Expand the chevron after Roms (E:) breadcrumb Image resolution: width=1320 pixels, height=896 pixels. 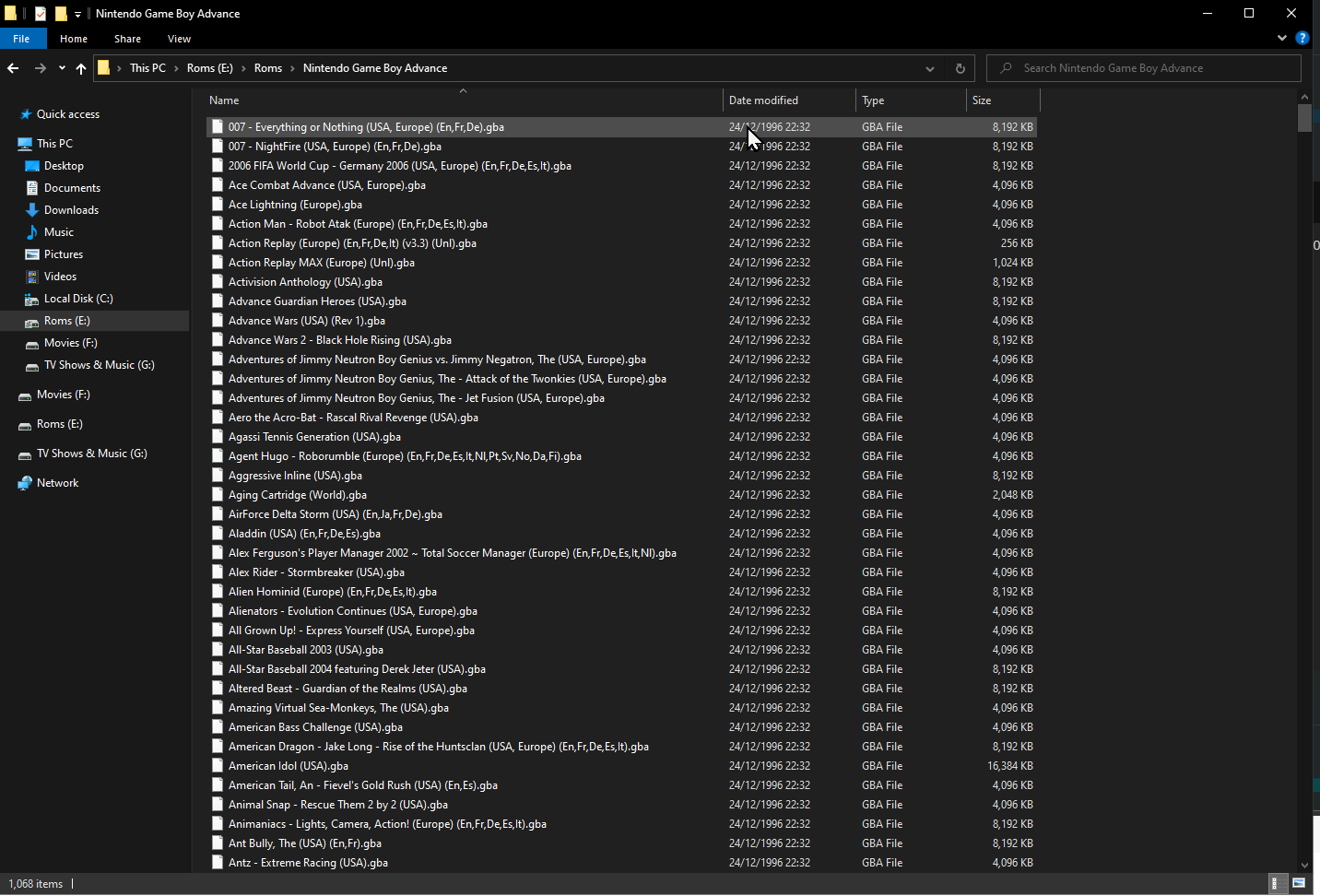coord(243,68)
